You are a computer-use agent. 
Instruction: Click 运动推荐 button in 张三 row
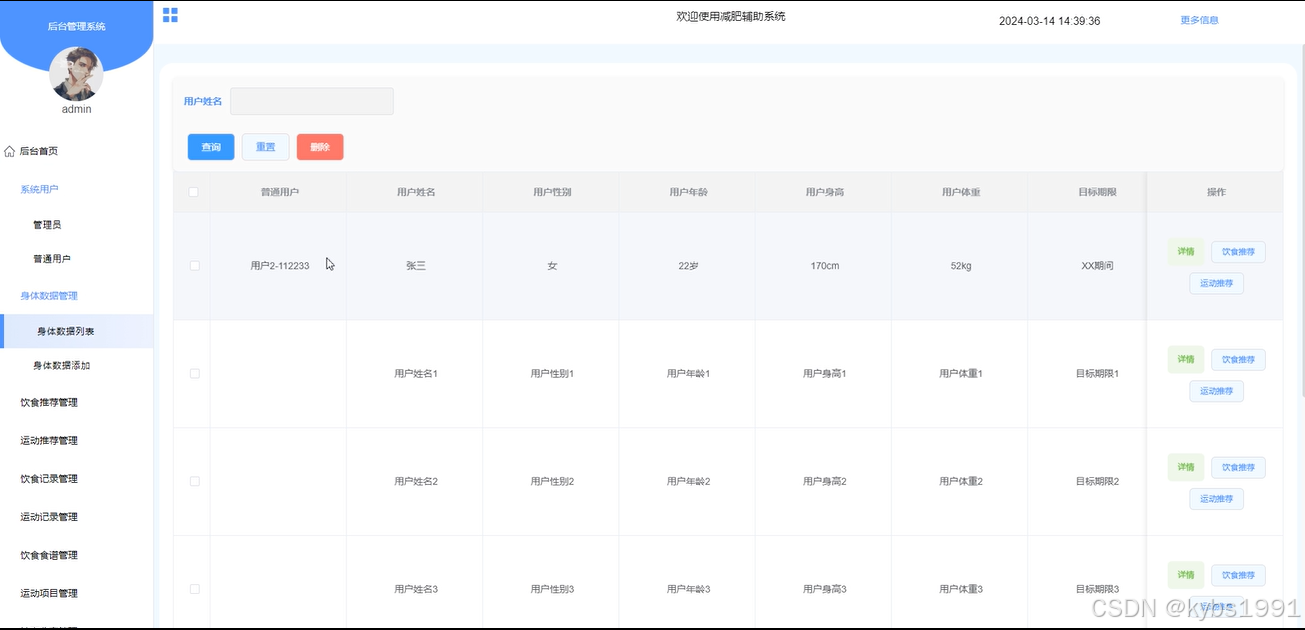pyautogui.click(x=1216, y=283)
